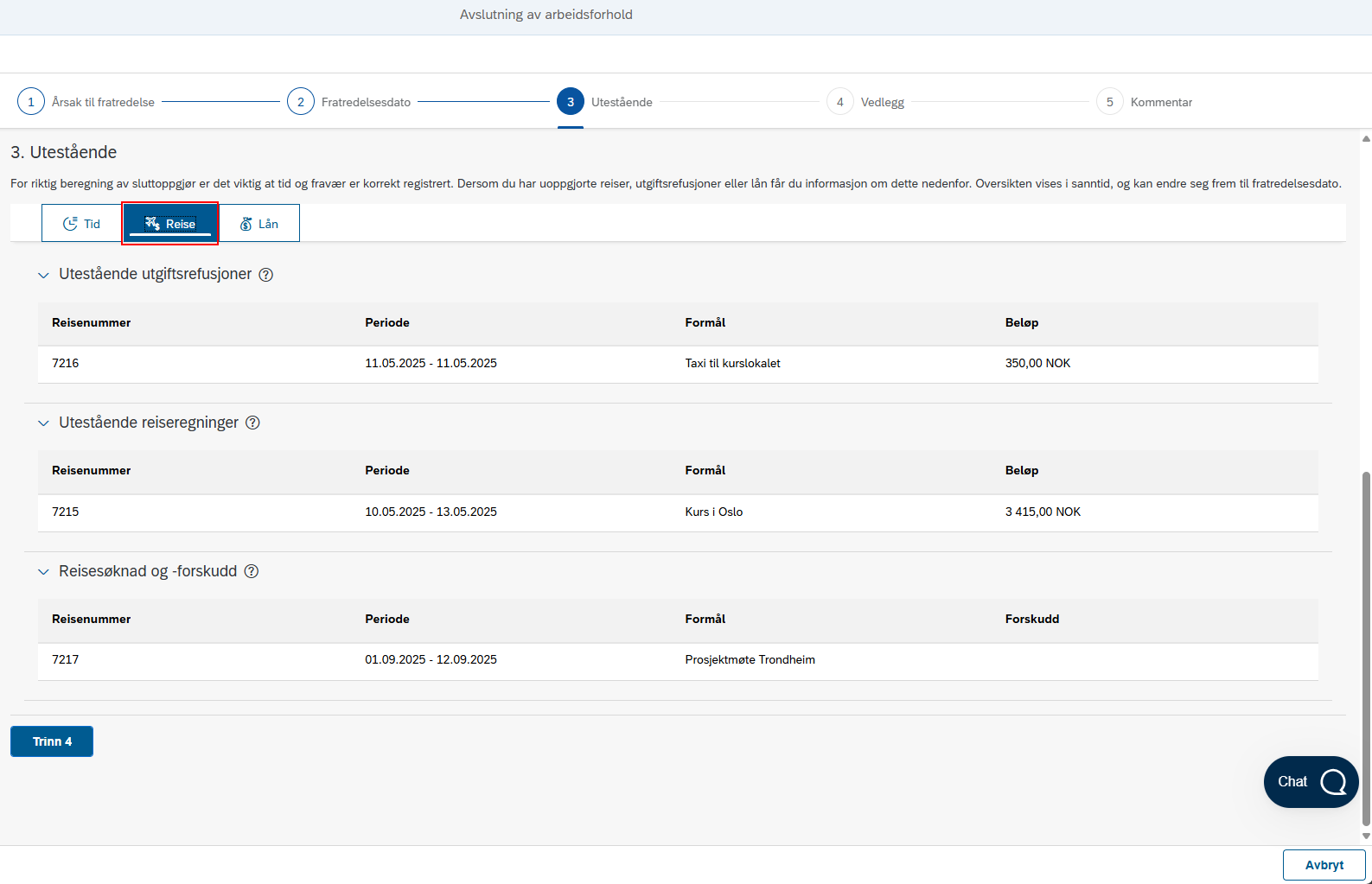
Task: Click the help icon beside Utestående utgiftsrefusjoner
Action: pos(266,275)
